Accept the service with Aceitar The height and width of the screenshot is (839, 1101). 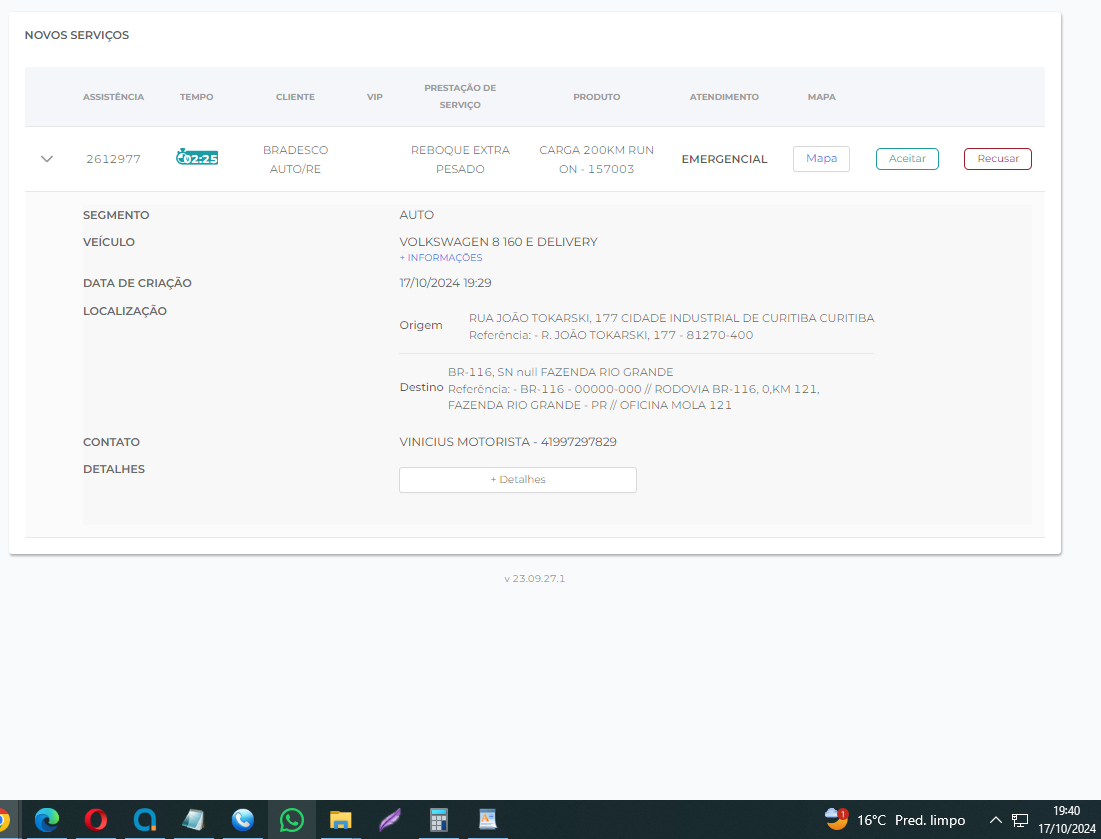coord(907,159)
